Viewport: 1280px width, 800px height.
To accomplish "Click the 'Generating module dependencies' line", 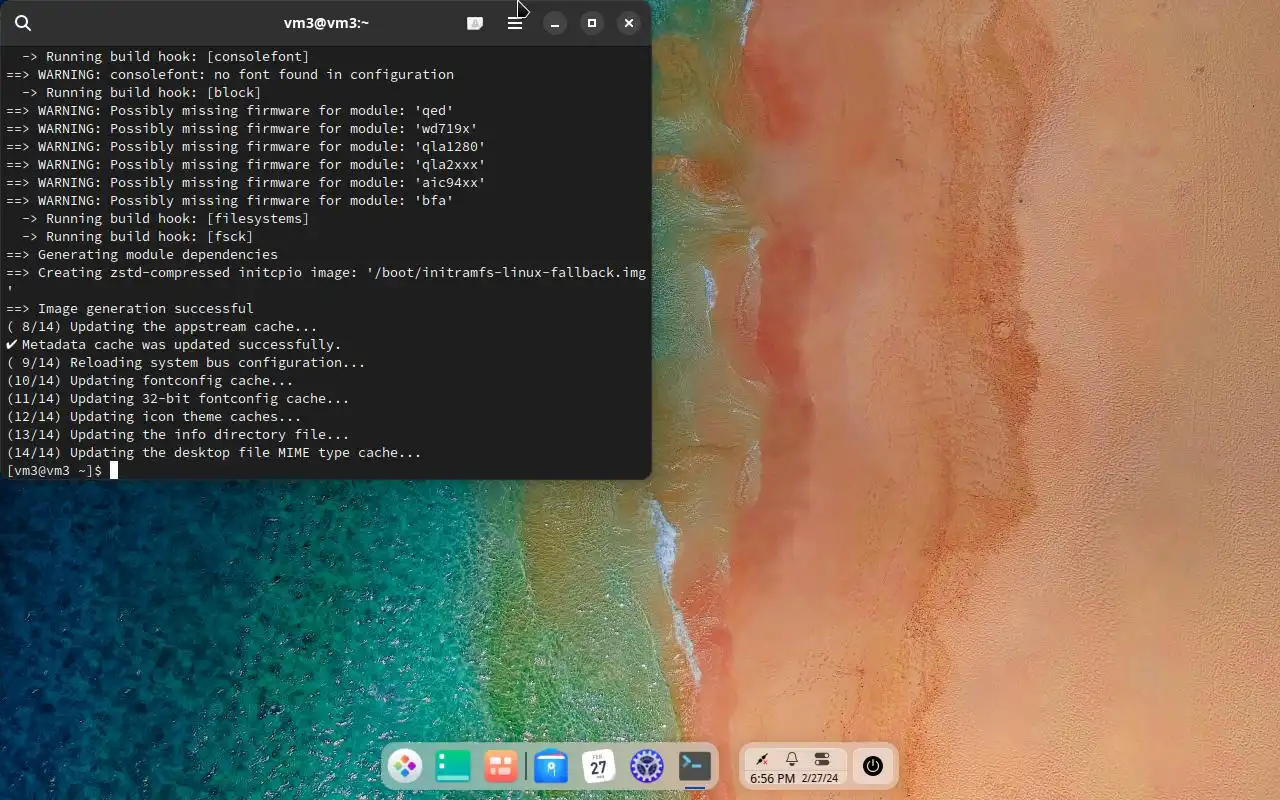I will coord(142,254).
